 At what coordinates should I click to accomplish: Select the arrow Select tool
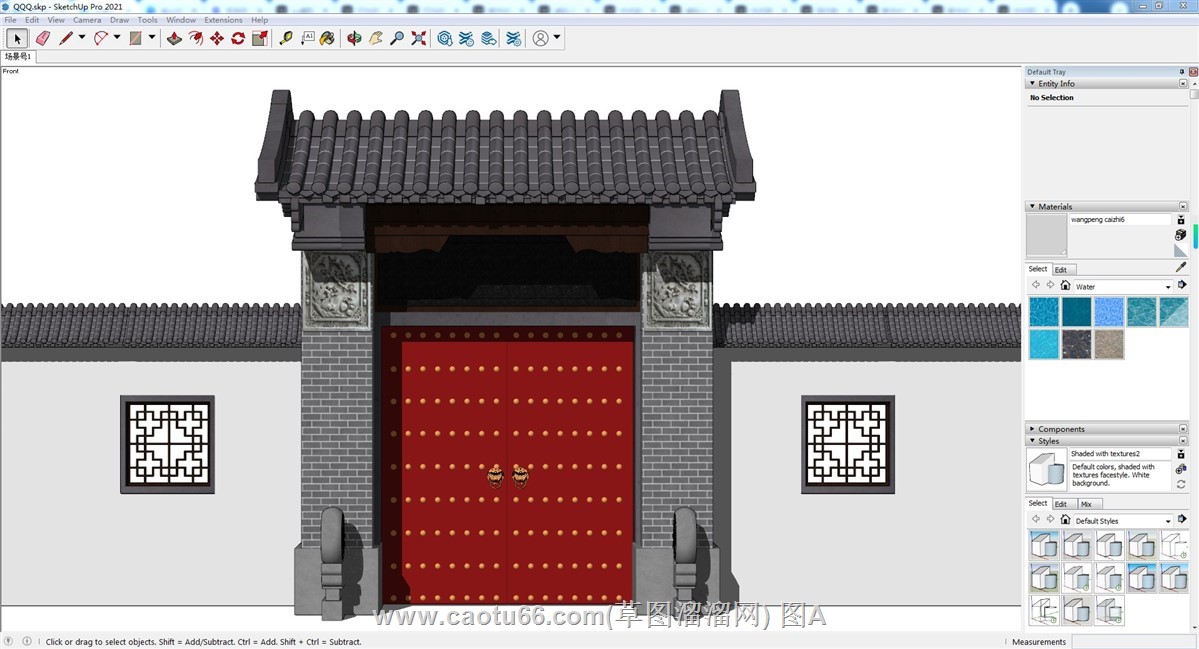18,38
